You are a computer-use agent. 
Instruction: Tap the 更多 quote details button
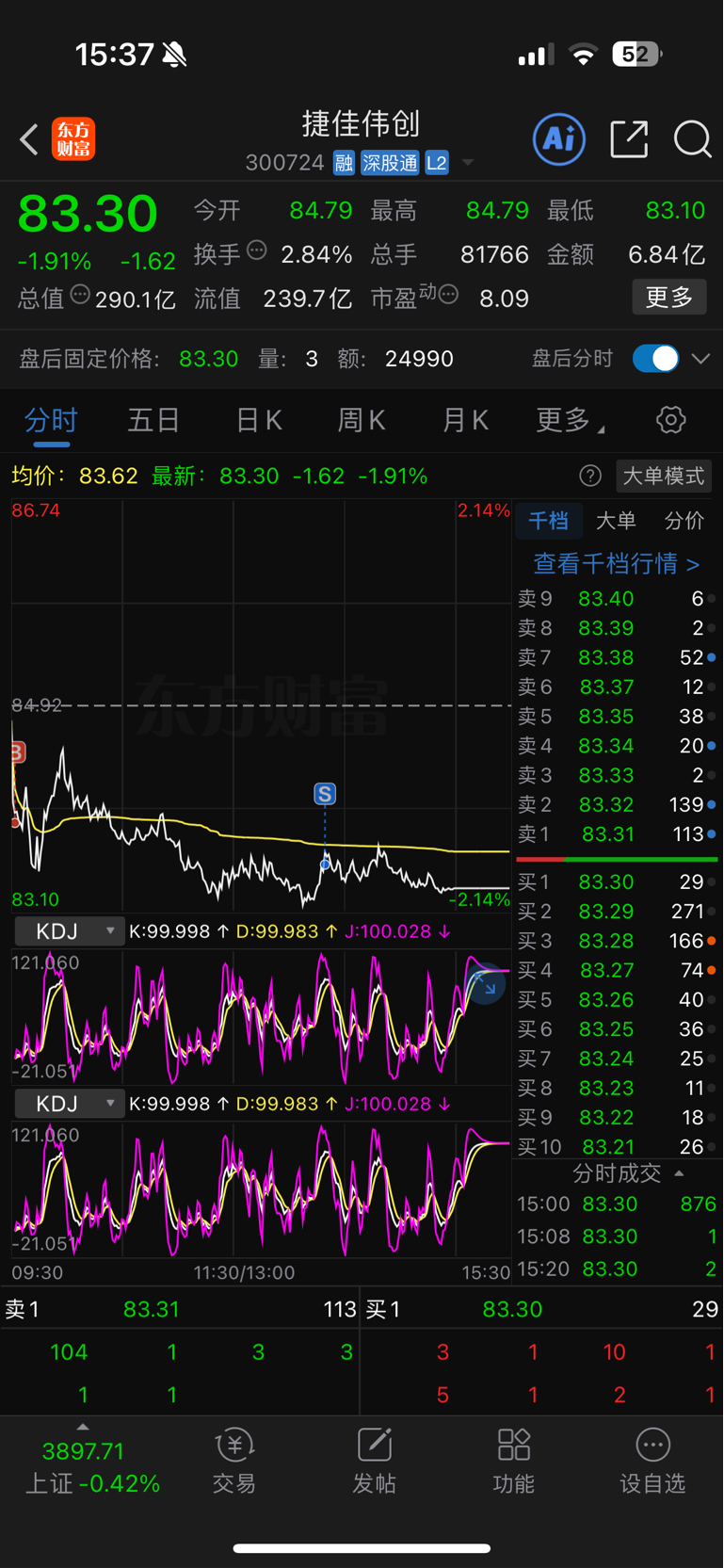click(x=669, y=298)
